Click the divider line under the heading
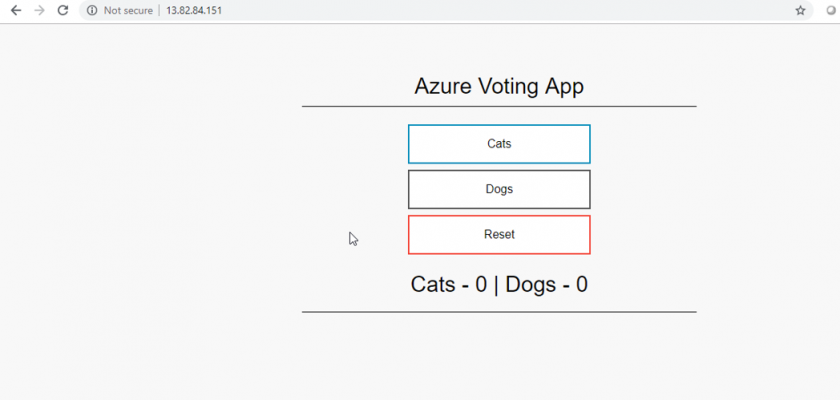This screenshot has width=840, height=400. pos(499,107)
